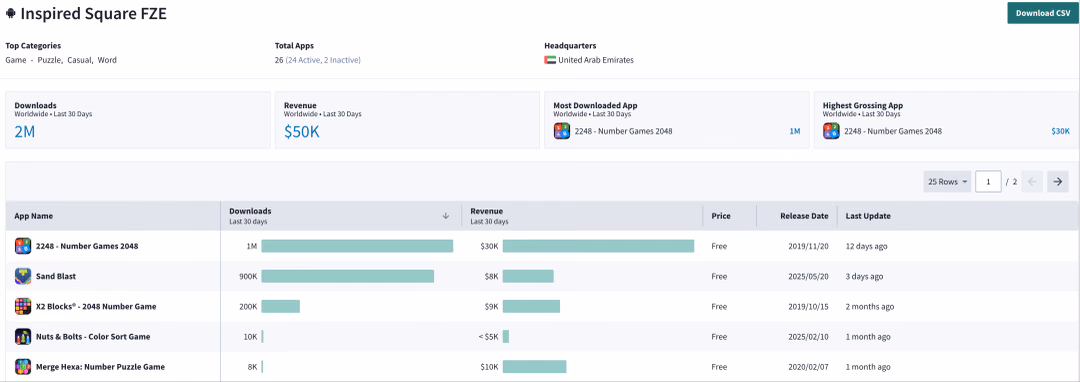Image resolution: width=1080 pixels, height=382 pixels.
Task: Click release date 2025/02/10
Action: [809, 337]
